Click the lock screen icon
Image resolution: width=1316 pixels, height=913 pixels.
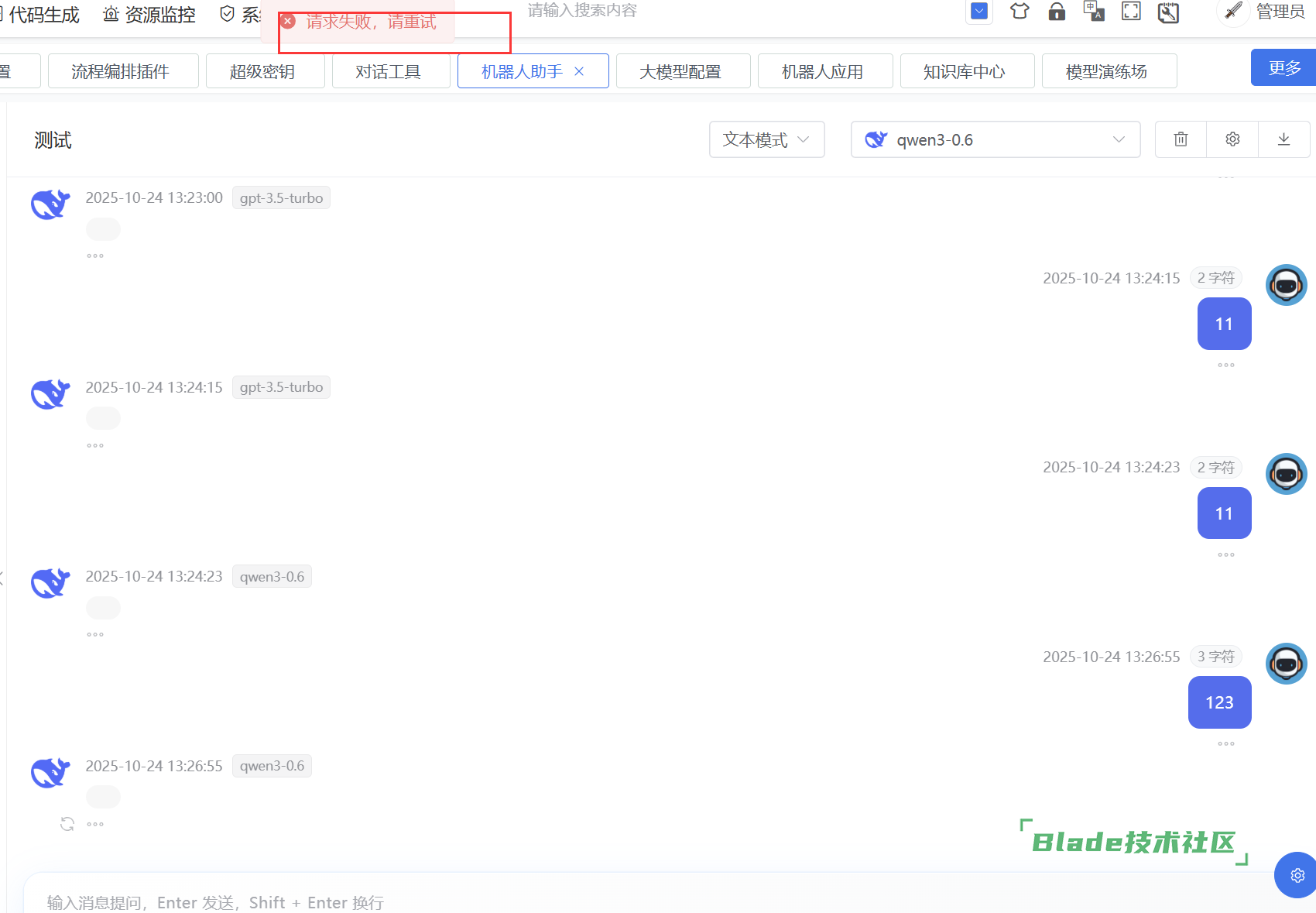click(x=1057, y=12)
